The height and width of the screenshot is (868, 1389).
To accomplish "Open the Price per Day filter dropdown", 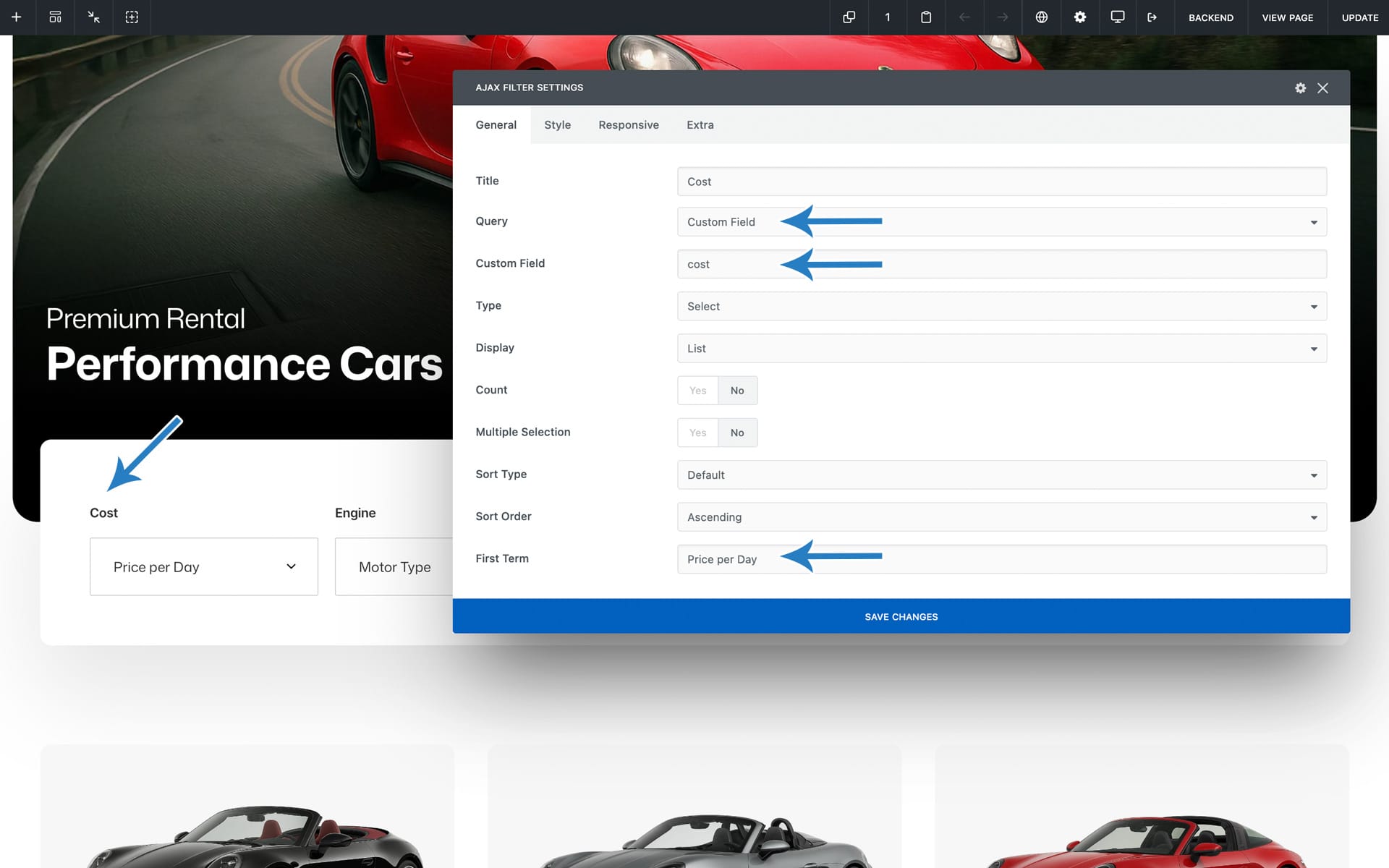I will (x=204, y=567).
